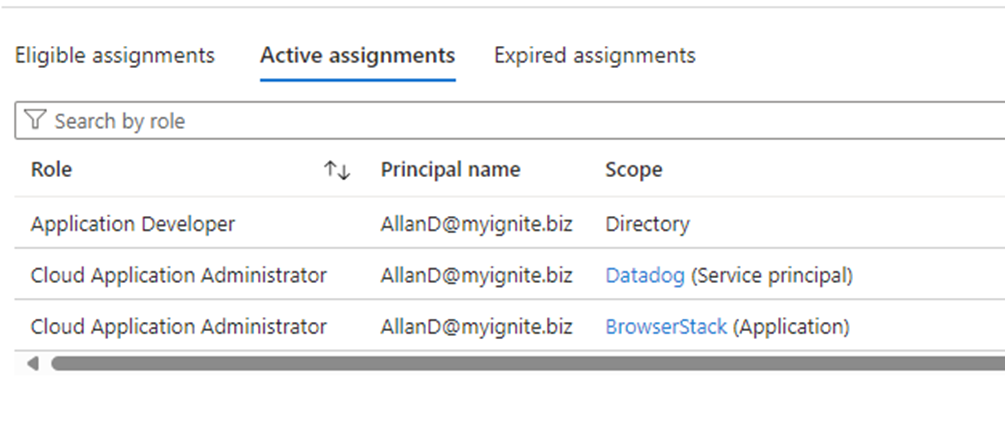Click AllanD principal name in Application Developer row
The width and height of the screenshot is (1005, 430).
[x=476, y=224]
